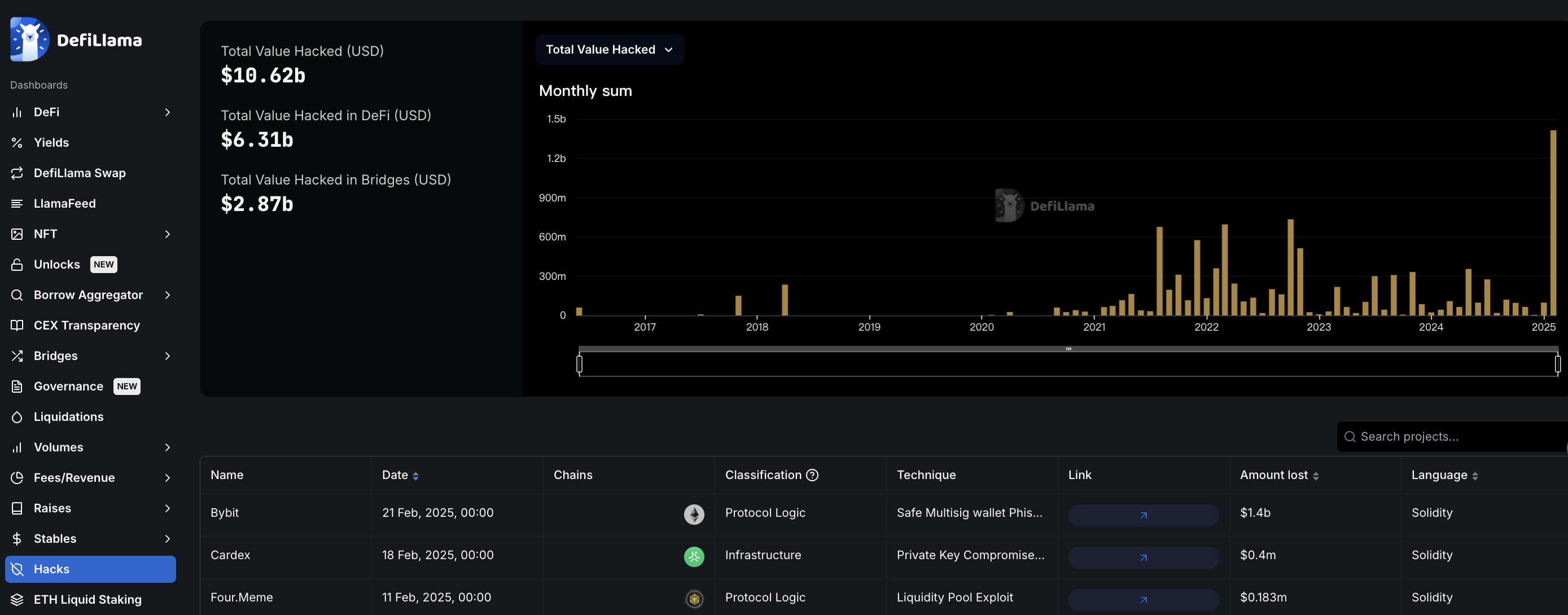
Task: Select Liquidations in the sidebar
Action: point(90,417)
